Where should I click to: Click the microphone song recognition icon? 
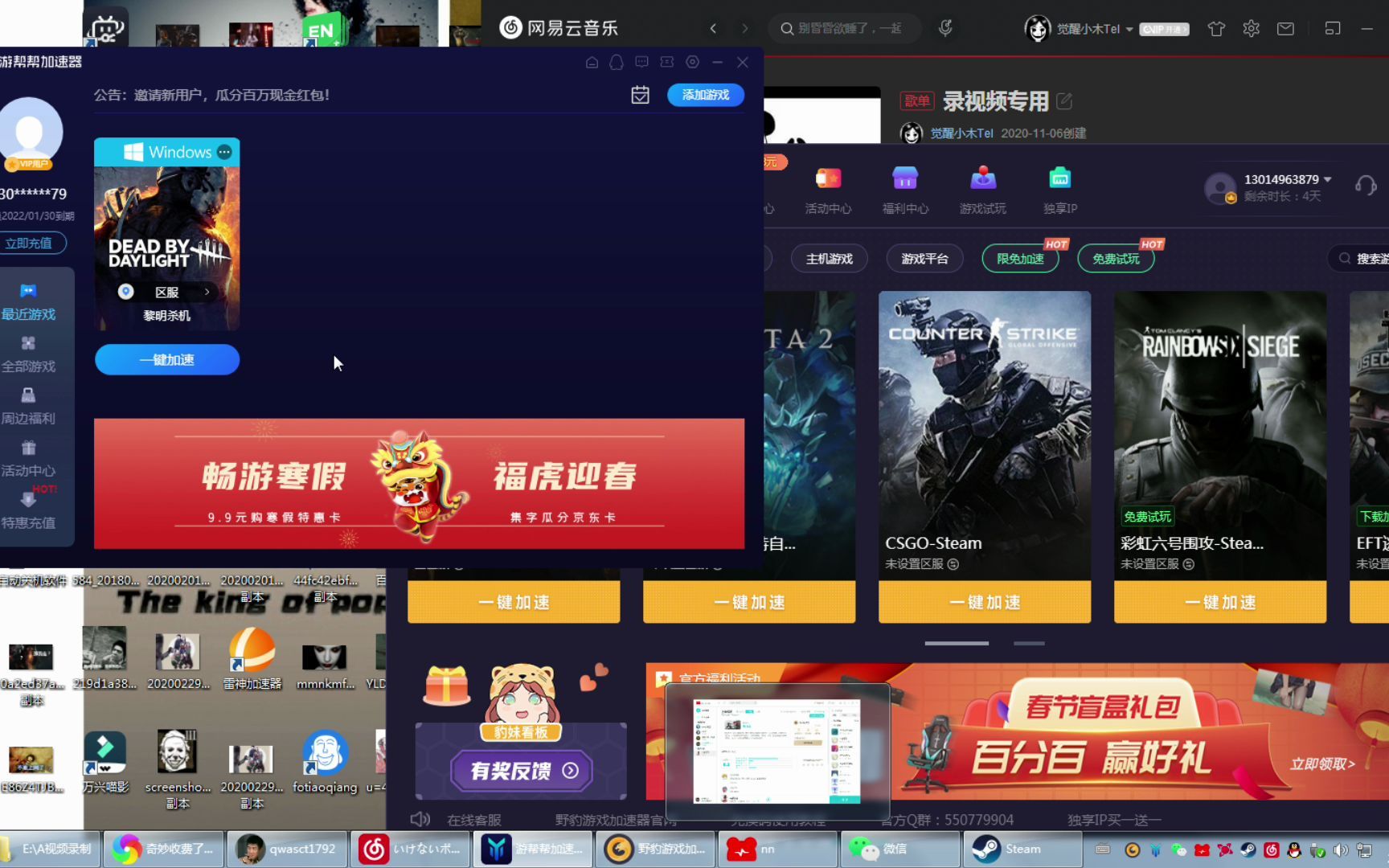[x=945, y=28]
